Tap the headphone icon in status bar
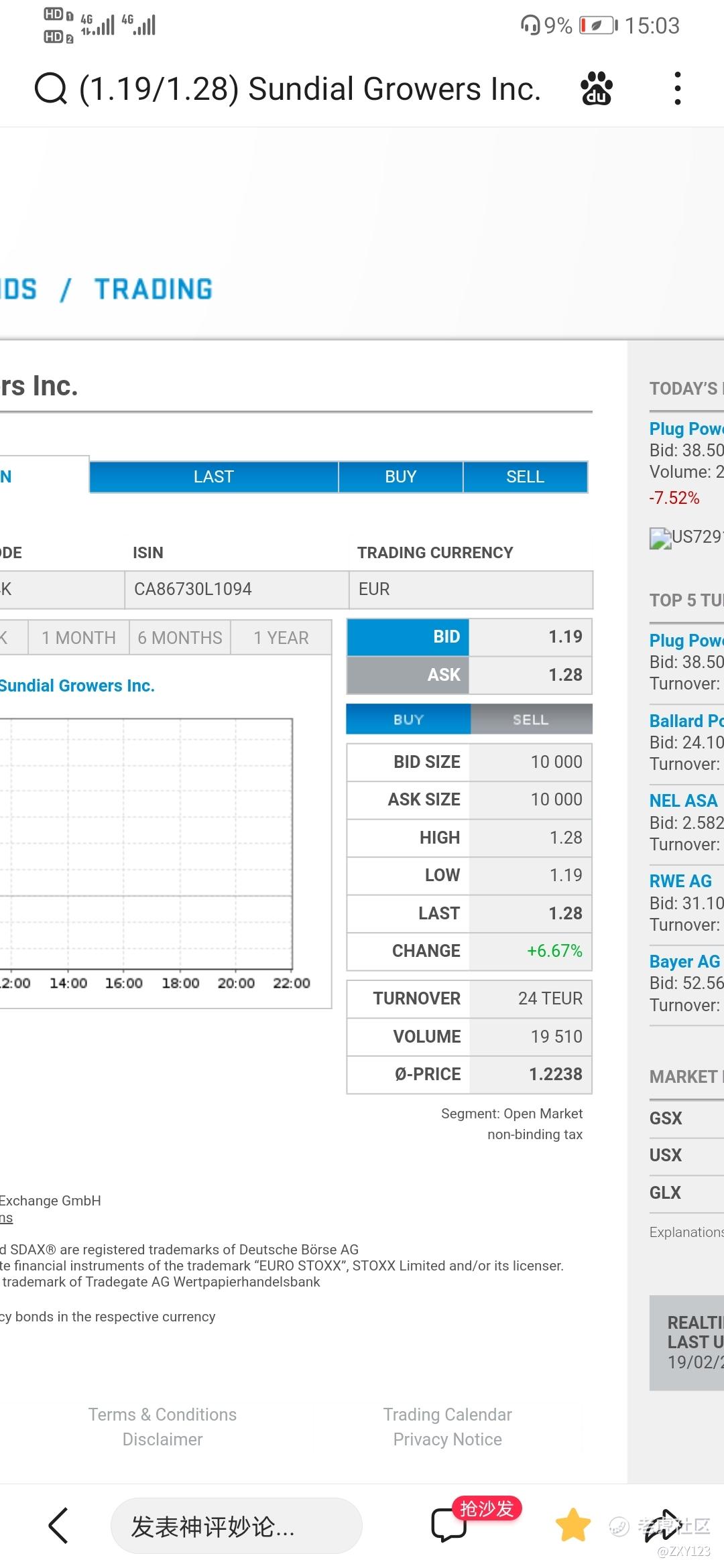The image size is (724, 1568). (x=530, y=25)
